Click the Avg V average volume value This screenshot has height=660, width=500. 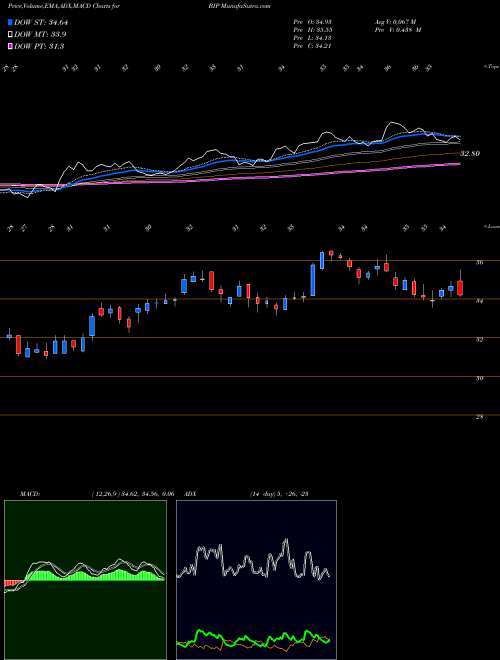(397, 22)
